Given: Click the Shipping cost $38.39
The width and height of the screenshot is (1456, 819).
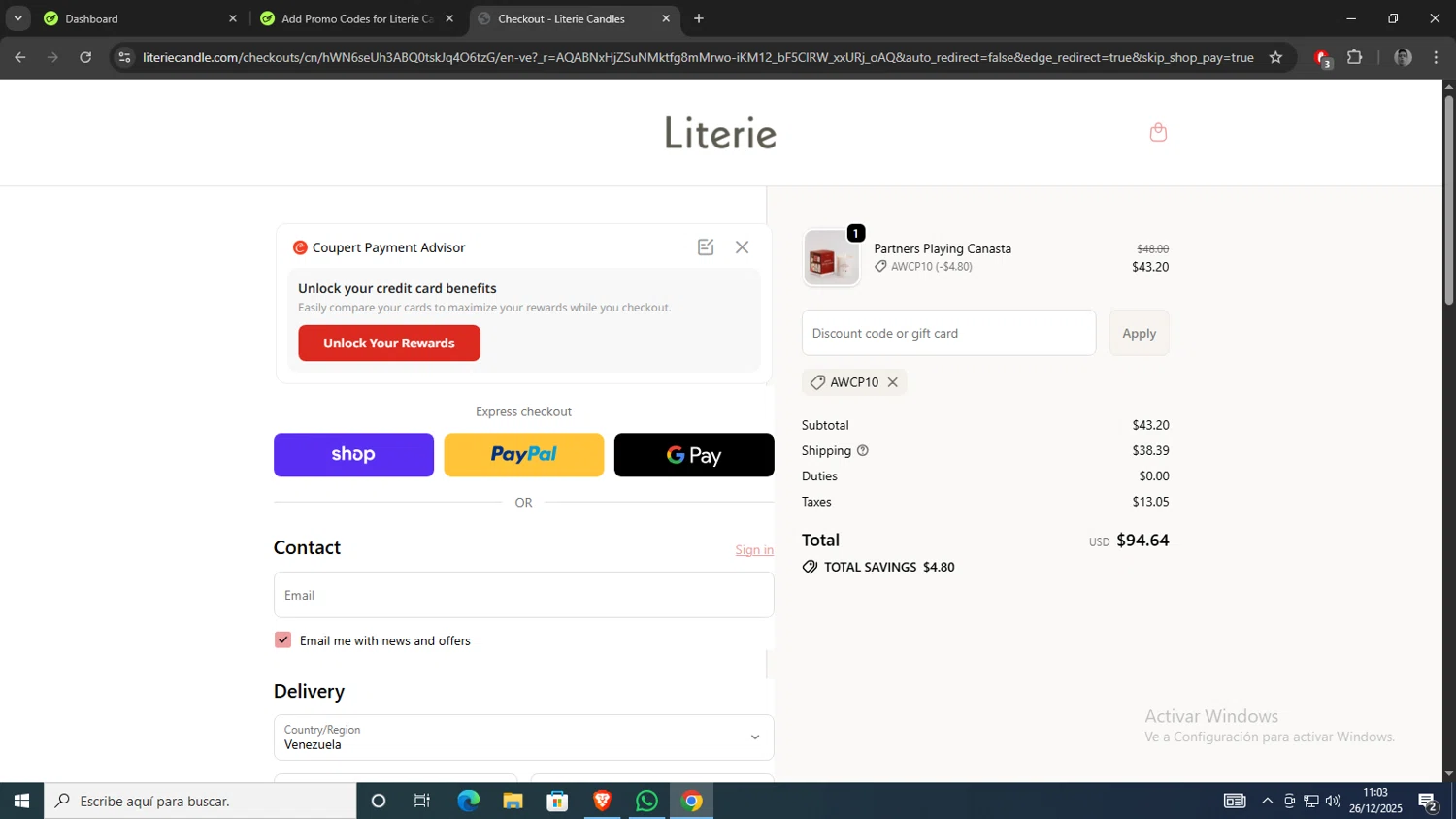Looking at the screenshot, I should (1150, 450).
